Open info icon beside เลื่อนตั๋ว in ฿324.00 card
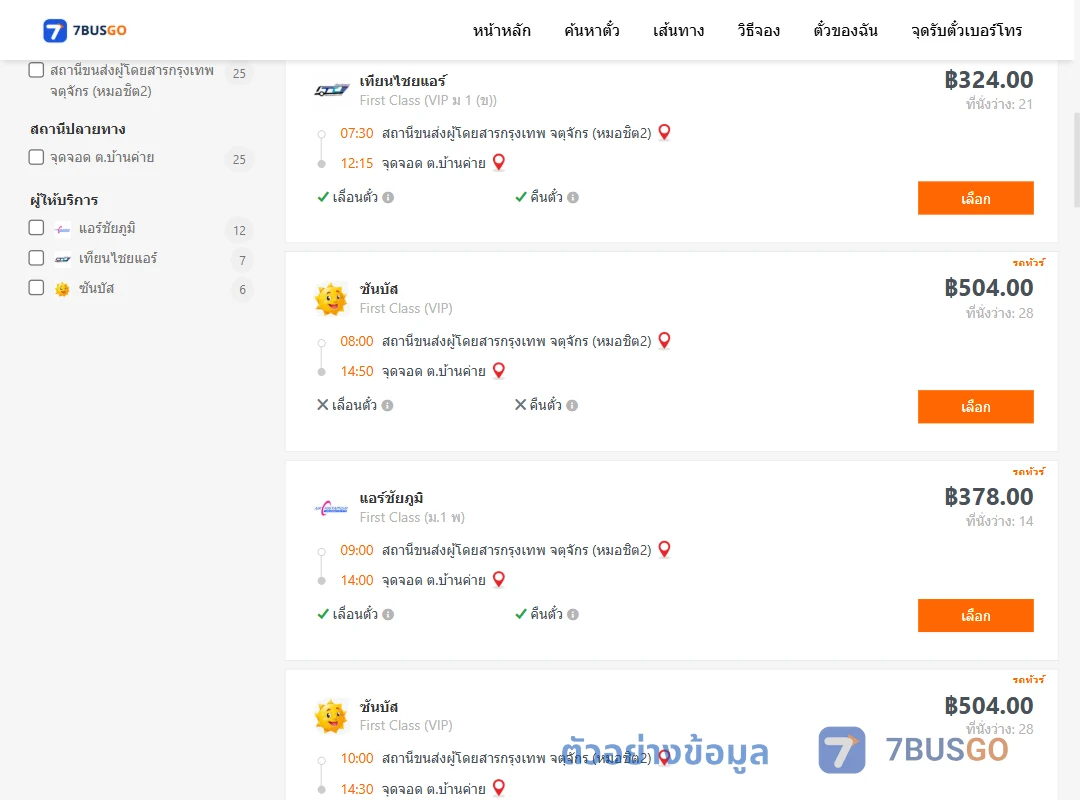 click(x=388, y=198)
